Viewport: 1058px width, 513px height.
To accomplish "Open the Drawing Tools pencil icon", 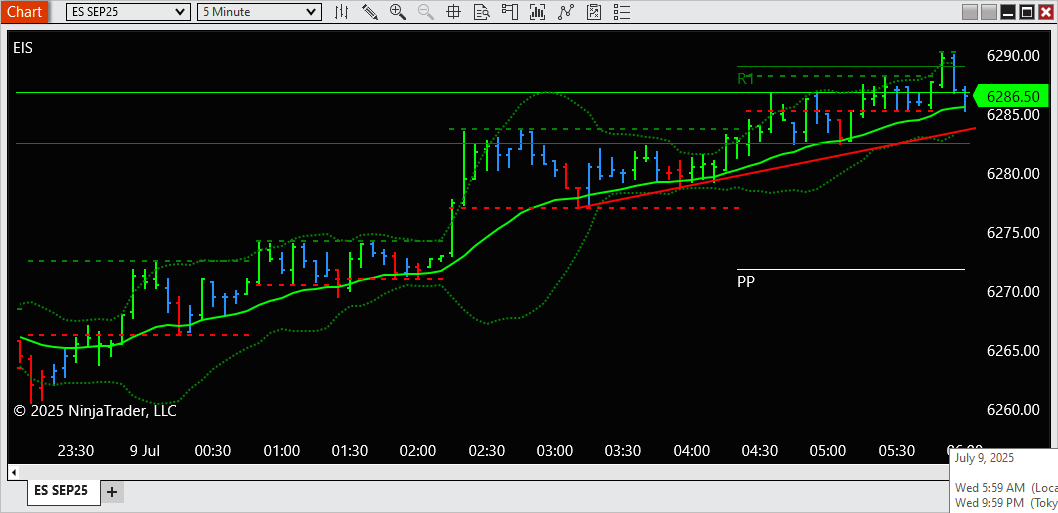I will [370, 11].
